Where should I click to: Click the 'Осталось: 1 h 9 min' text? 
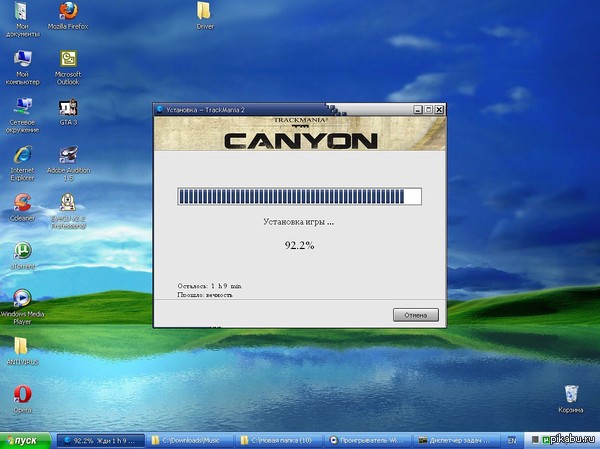[209, 286]
